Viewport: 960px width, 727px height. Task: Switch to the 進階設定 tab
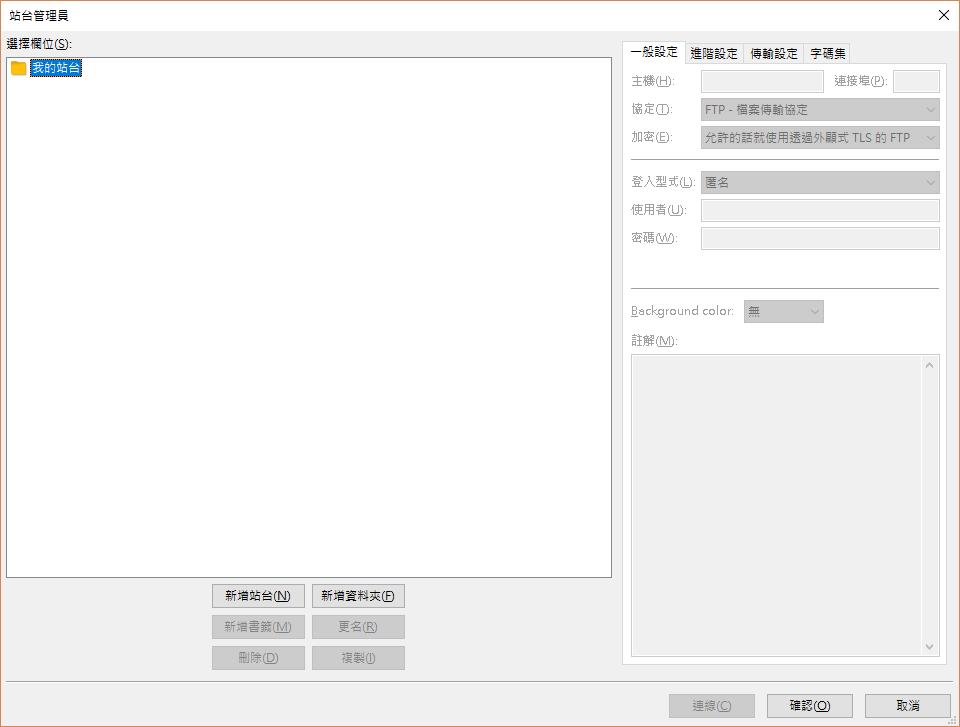(x=713, y=52)
